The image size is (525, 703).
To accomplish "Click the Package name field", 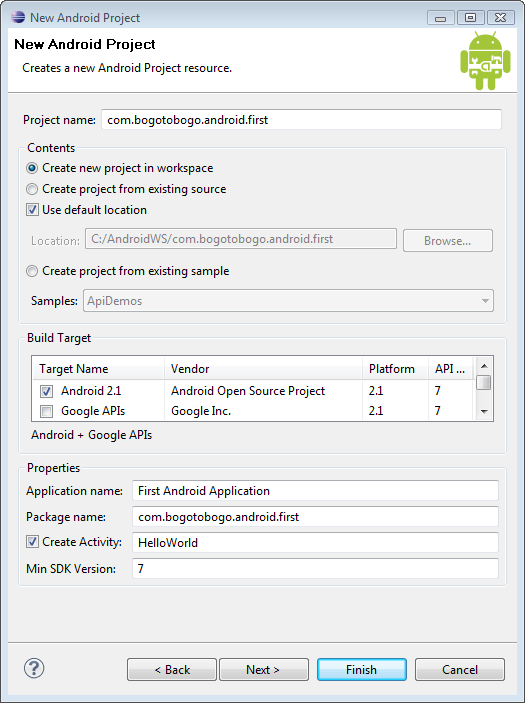I will pyautogui.click(x=315, y=517).
